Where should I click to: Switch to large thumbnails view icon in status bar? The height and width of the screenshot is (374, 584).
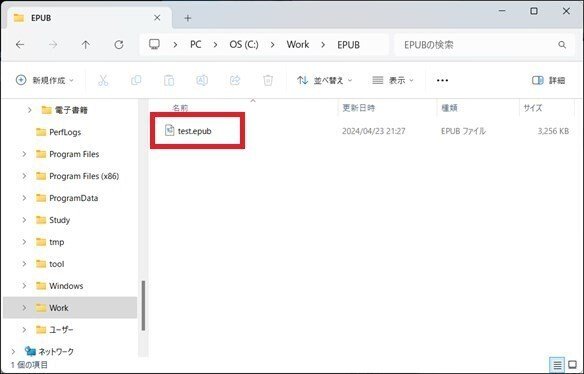click(x=573, y=365)
